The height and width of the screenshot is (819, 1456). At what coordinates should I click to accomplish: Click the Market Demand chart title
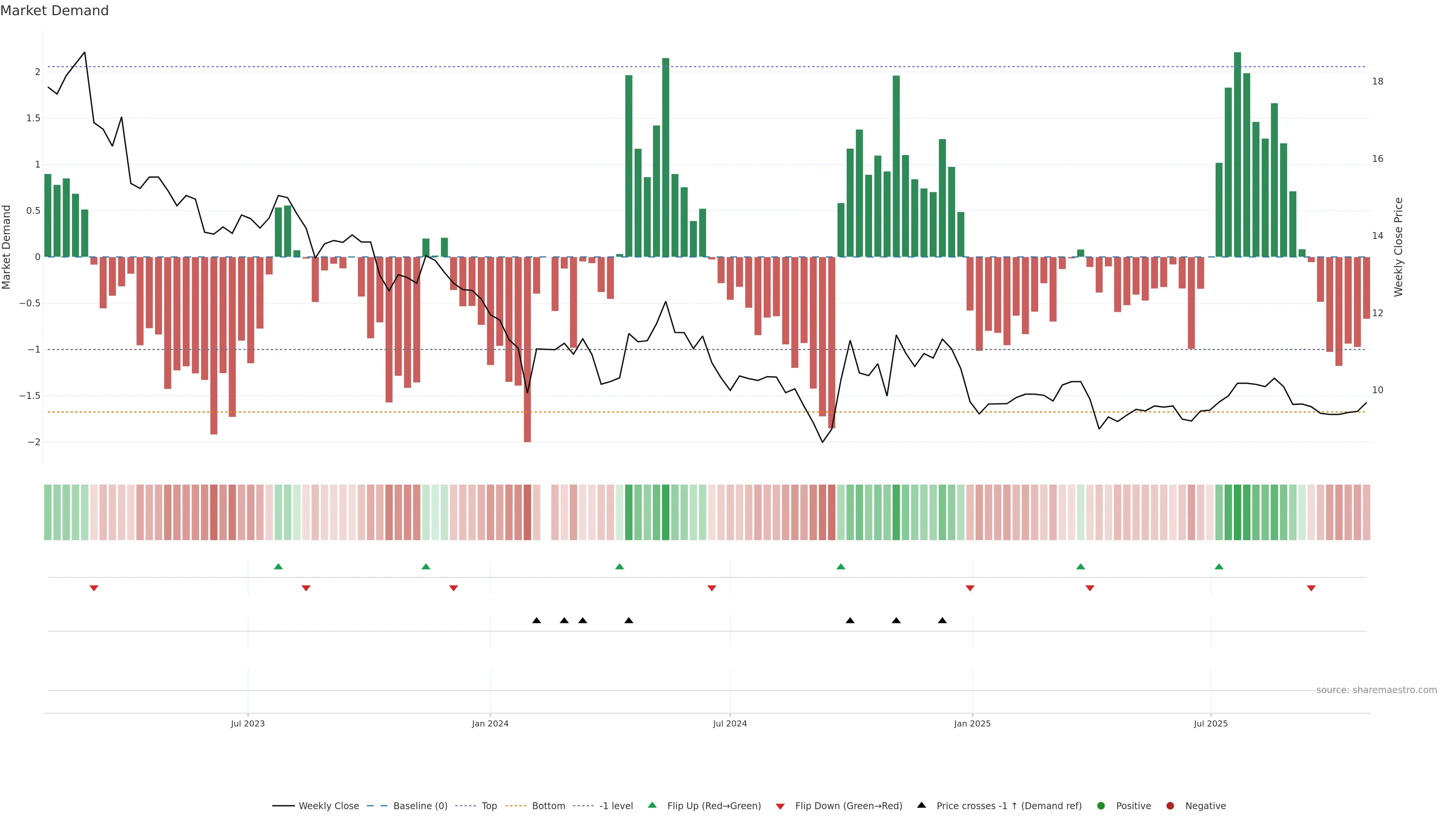tap(54, 11)
